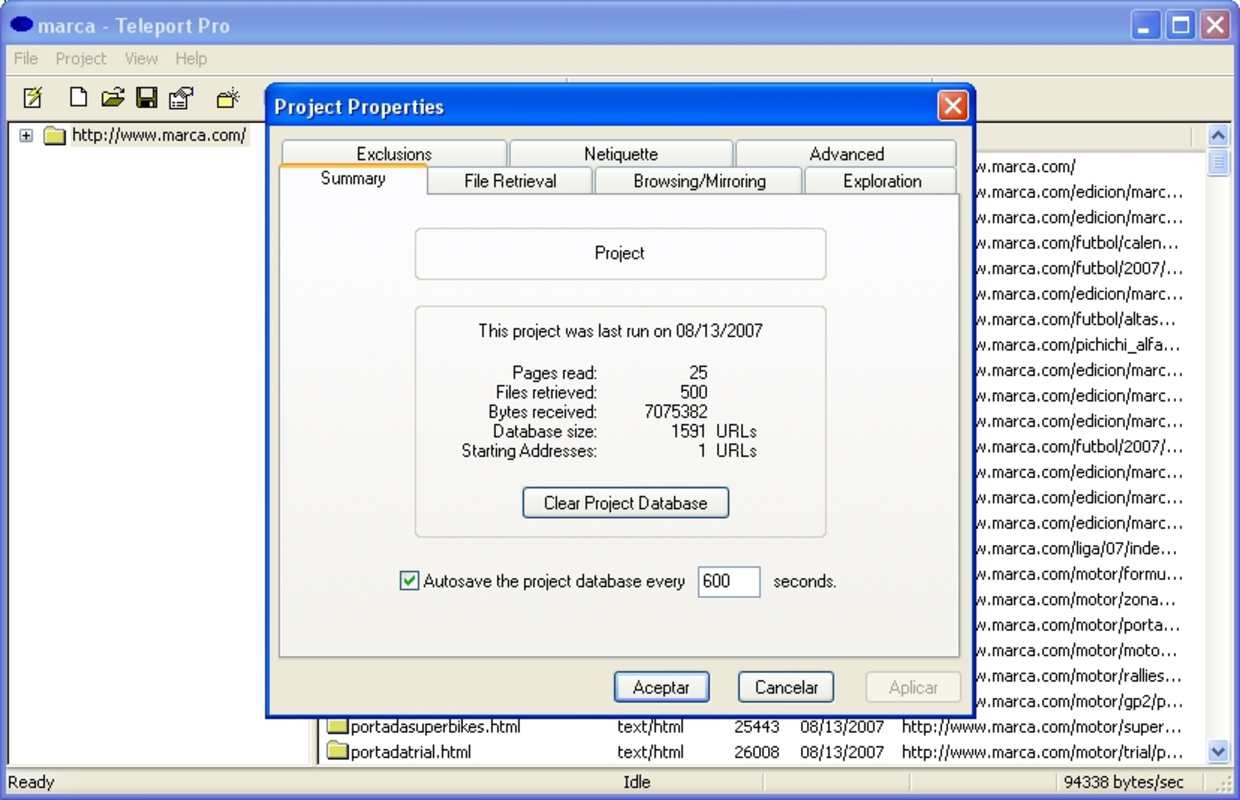Open the View menu
Screen dimensions: 1240x800
point(140,58)
